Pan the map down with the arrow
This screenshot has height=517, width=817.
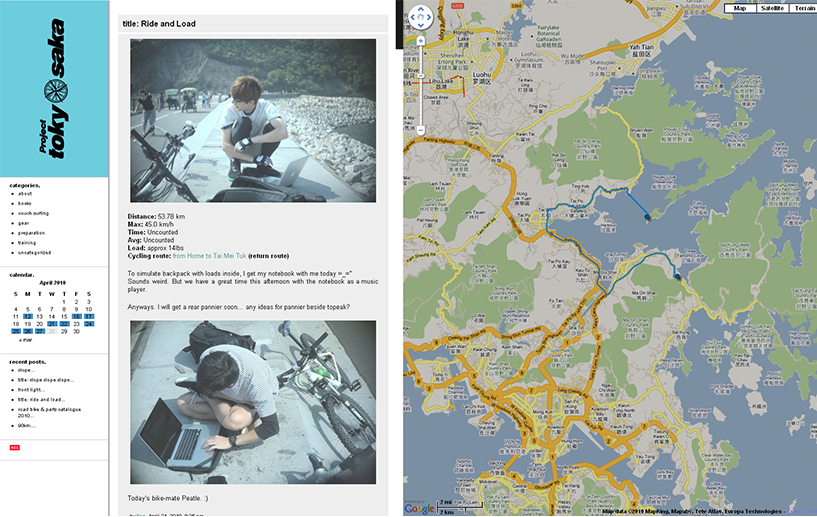point(420,25)
